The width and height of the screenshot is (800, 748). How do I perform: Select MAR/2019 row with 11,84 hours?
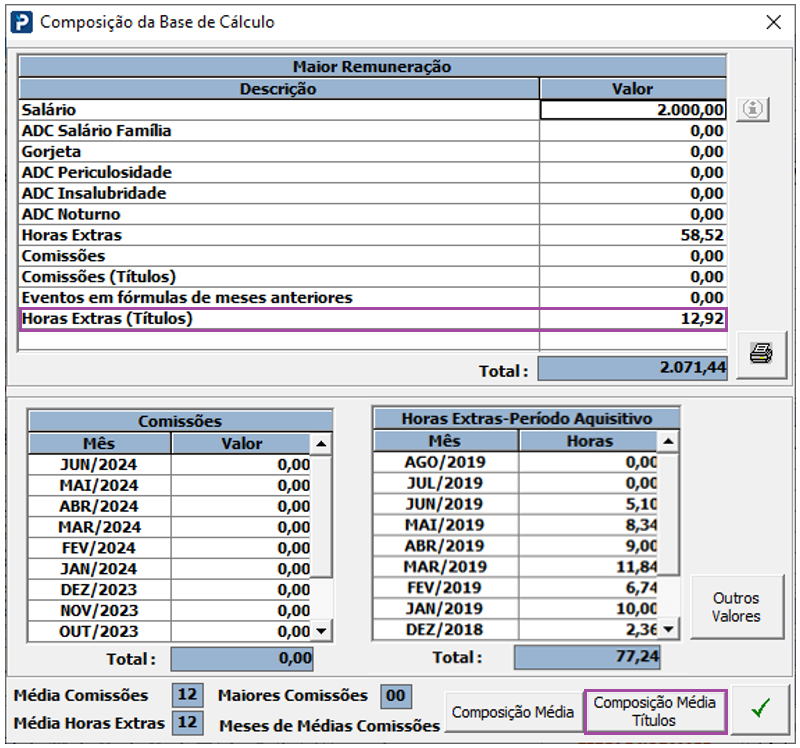[516, 567]
